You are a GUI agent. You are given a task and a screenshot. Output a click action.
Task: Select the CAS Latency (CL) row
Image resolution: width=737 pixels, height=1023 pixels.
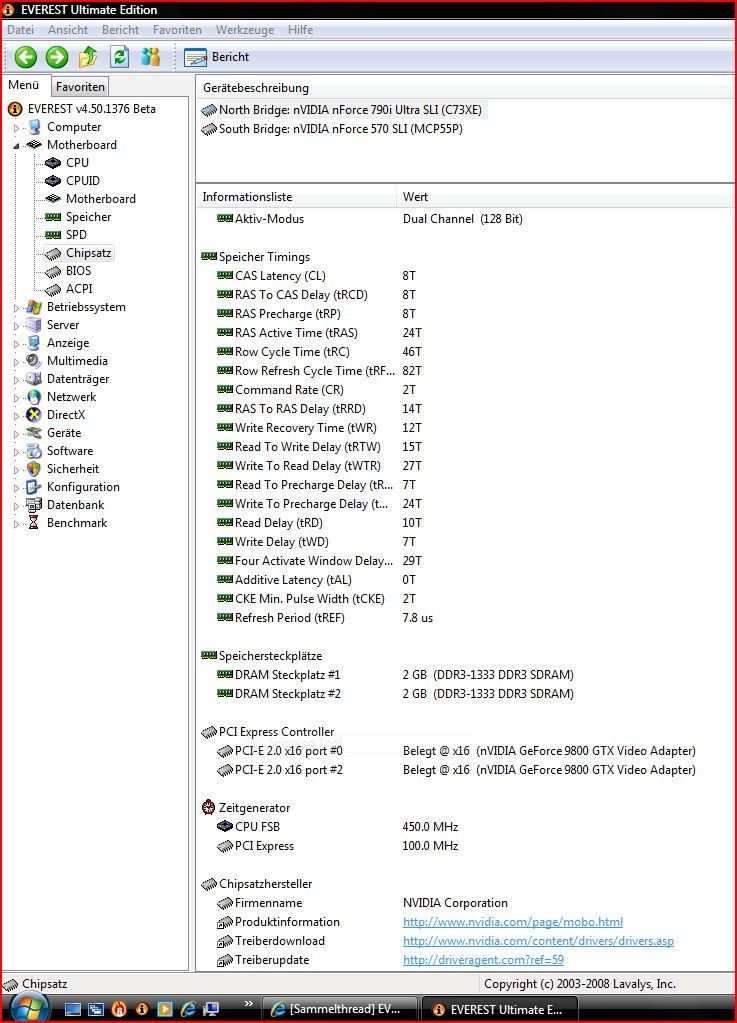(316, 276)
